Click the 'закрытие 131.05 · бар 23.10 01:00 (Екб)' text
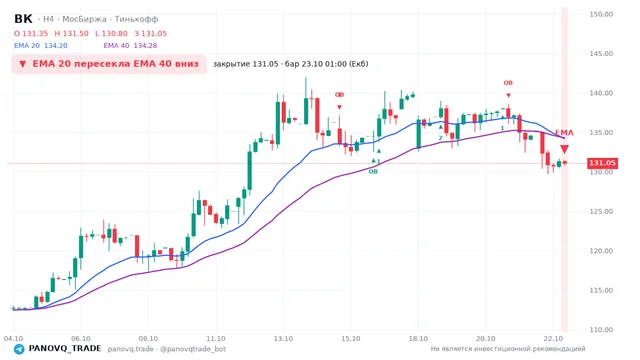The image size is (640, 360). (x=291, y=64)
